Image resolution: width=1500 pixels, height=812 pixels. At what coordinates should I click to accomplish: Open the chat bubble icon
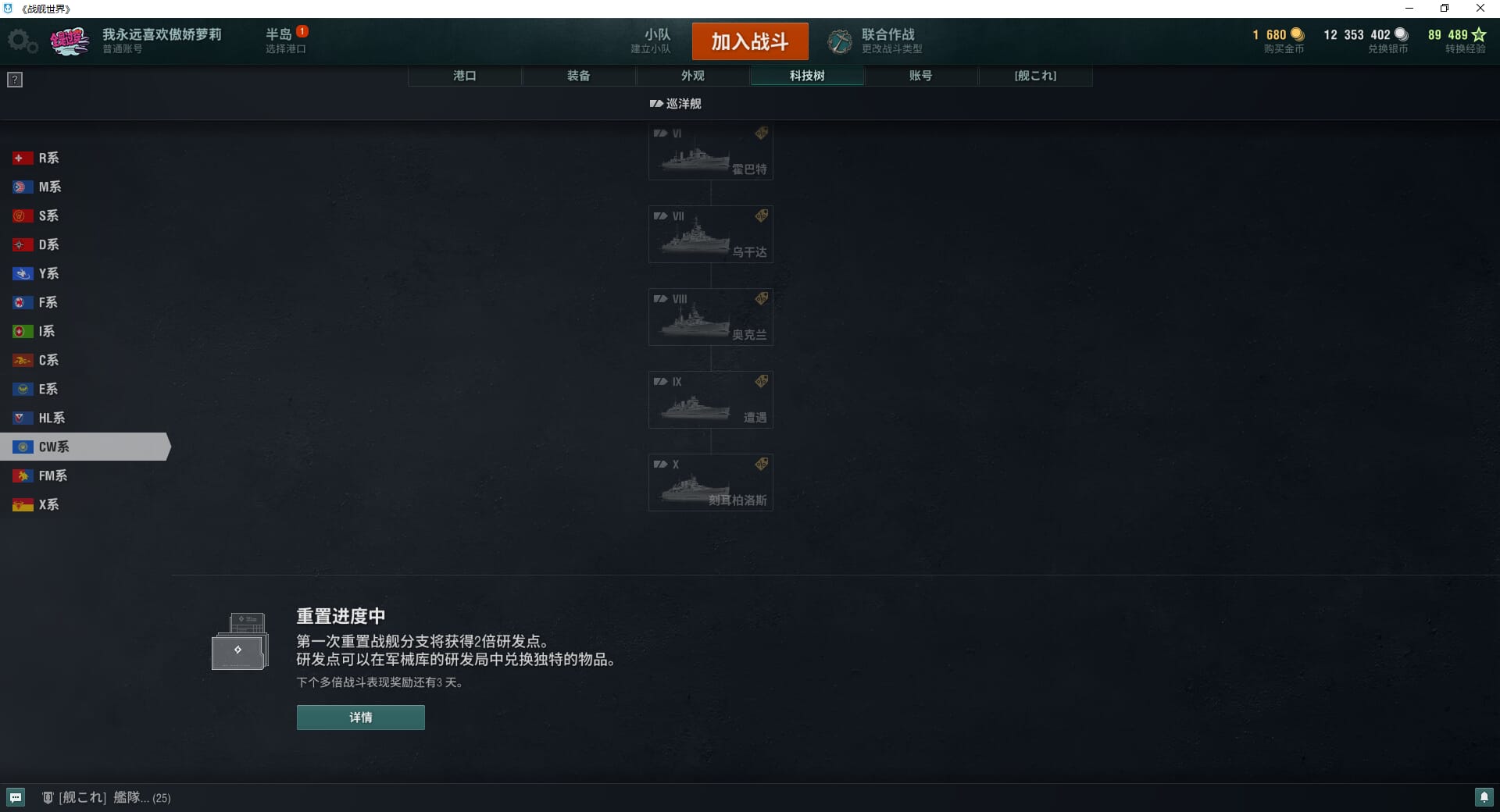point(16,797)
